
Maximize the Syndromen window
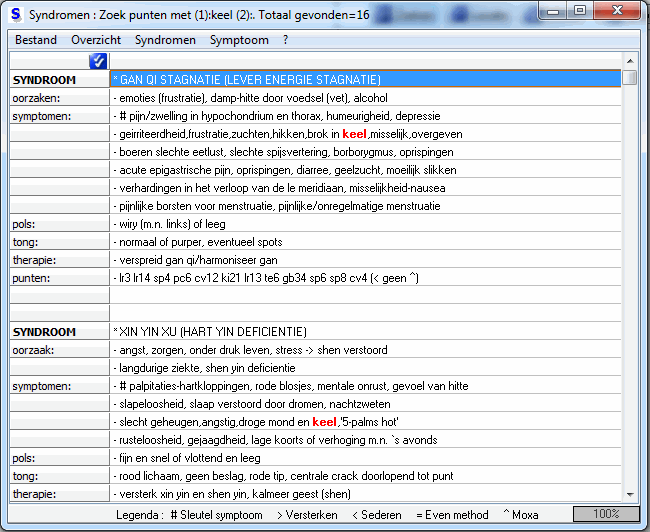(x=580, y=11)
